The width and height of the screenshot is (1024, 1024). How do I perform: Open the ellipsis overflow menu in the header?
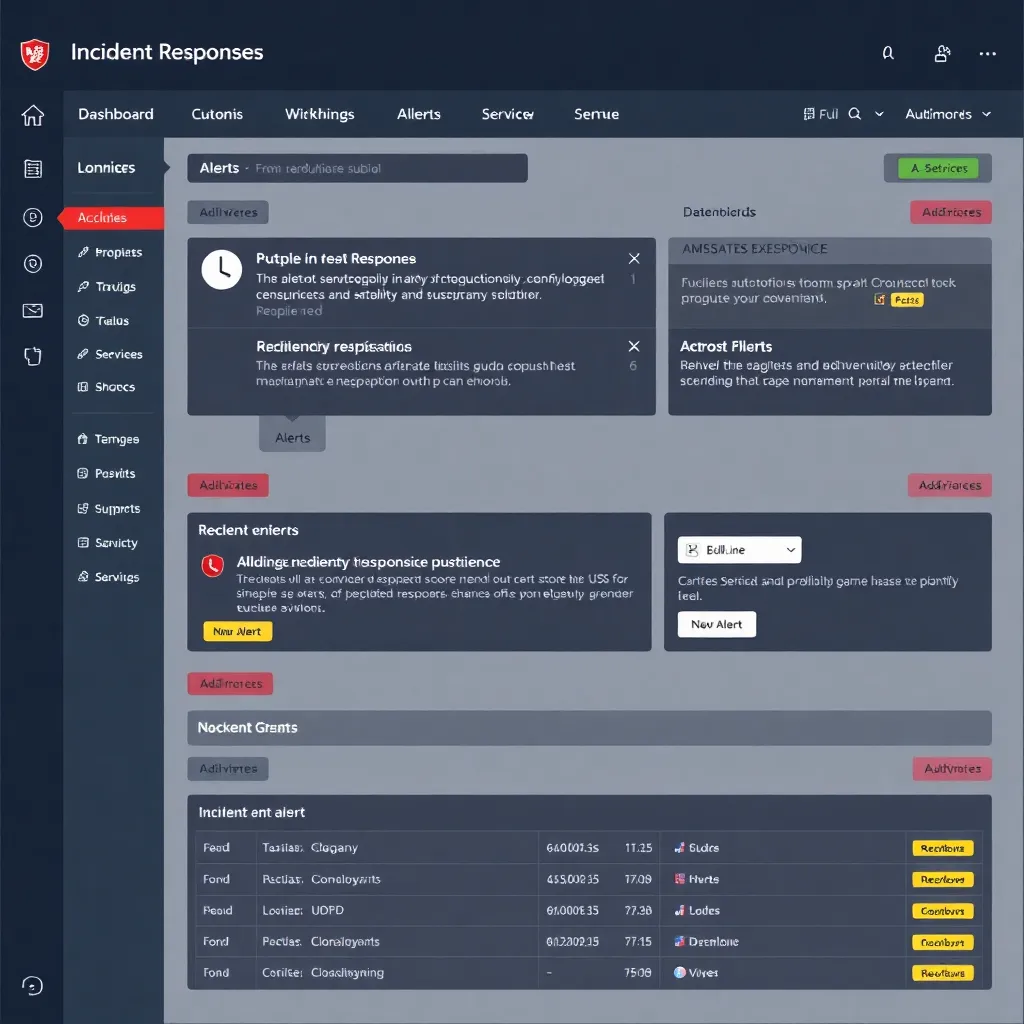coord(987,53)
